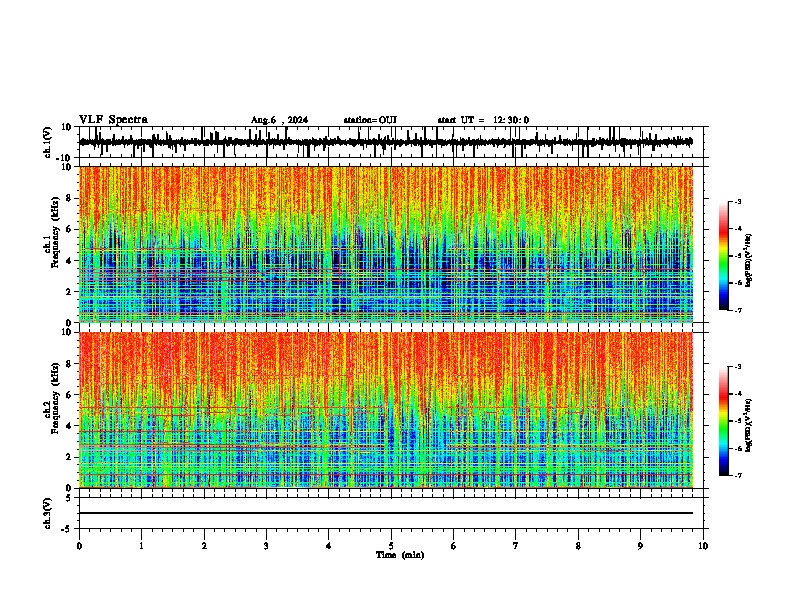Click the "Time (min)" axis label

coord(400,555)
